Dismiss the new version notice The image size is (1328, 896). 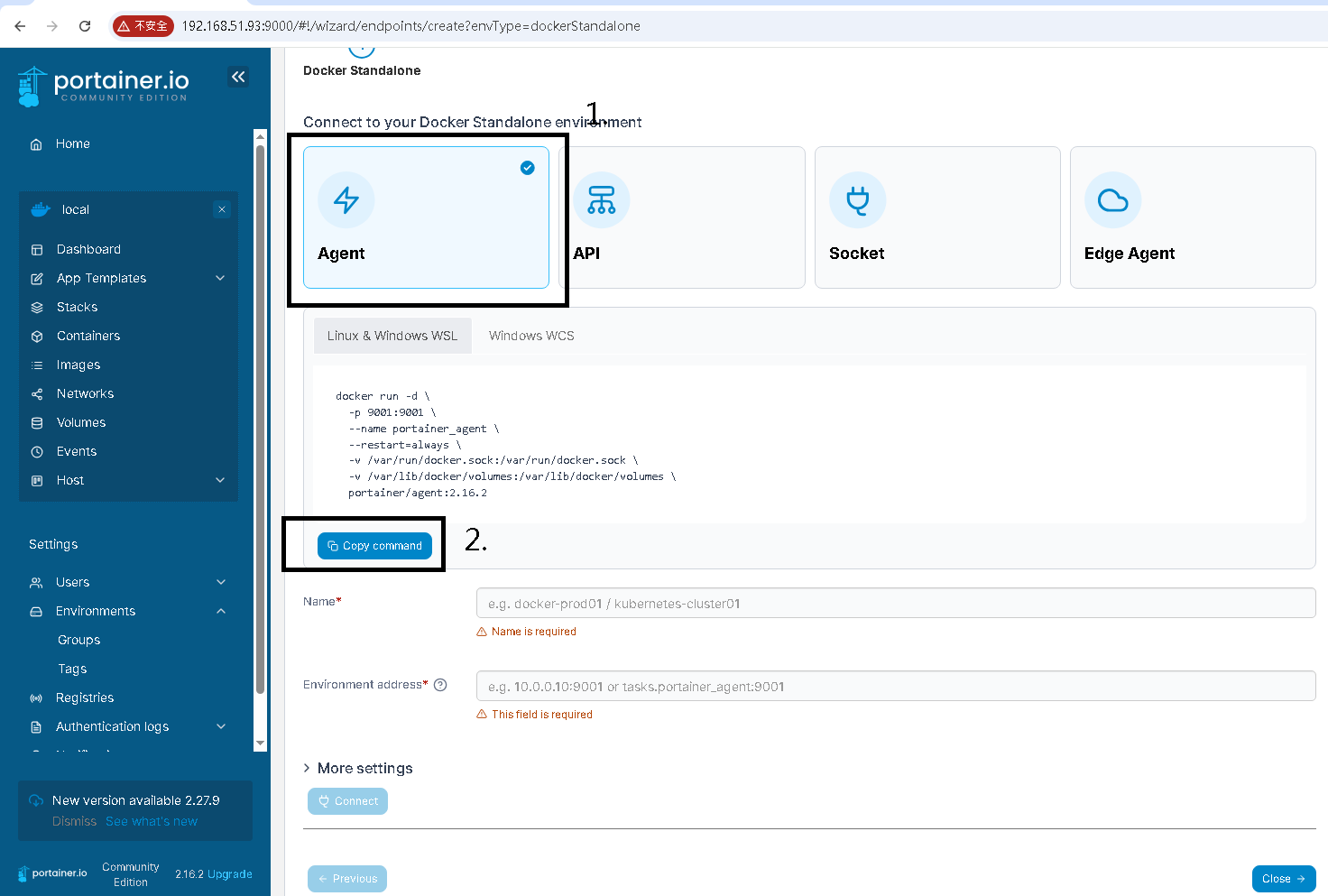(74, 821)
